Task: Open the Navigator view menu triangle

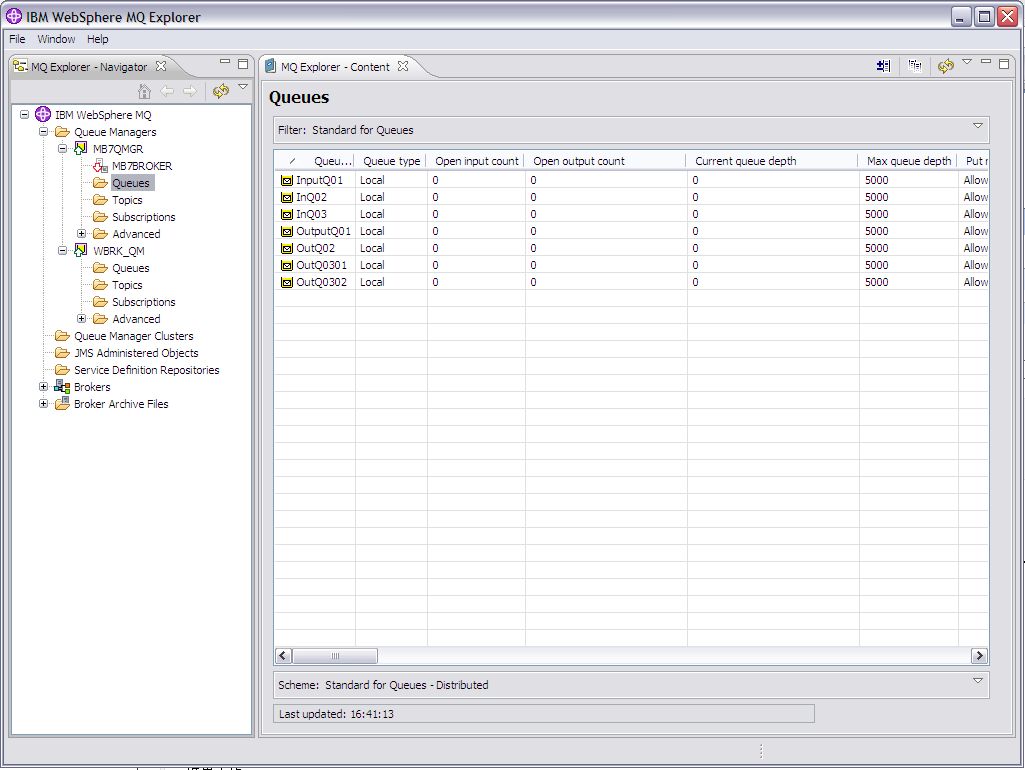Action: [243, 86]
